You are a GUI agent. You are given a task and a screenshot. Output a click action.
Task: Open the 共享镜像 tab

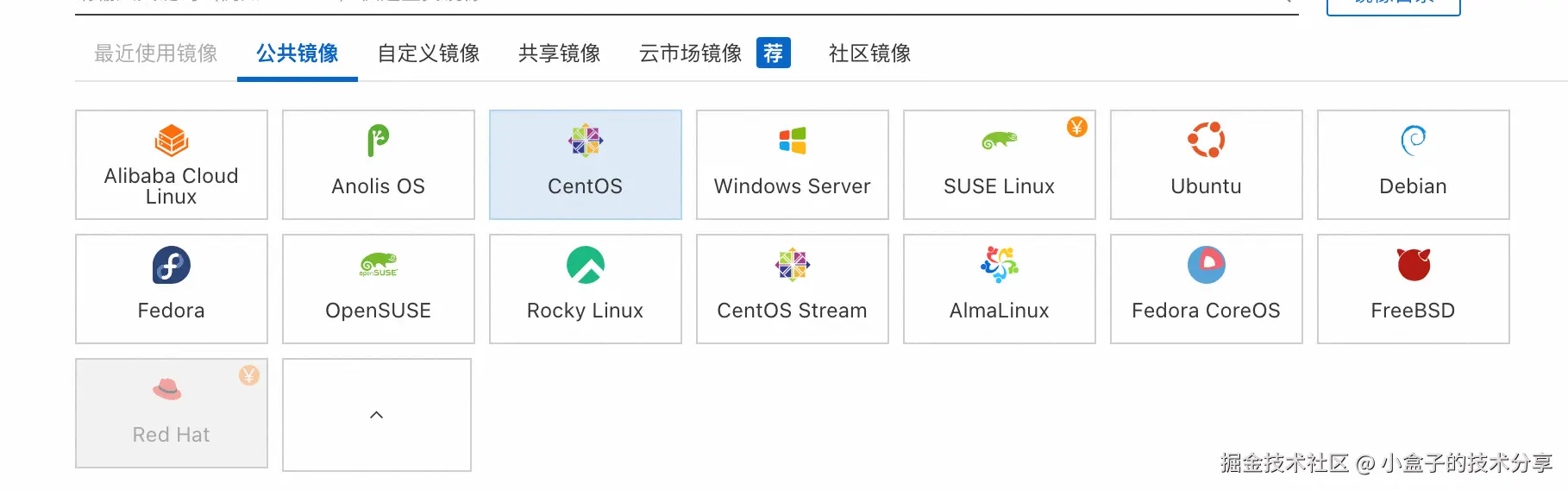click(x=559, y=53)
